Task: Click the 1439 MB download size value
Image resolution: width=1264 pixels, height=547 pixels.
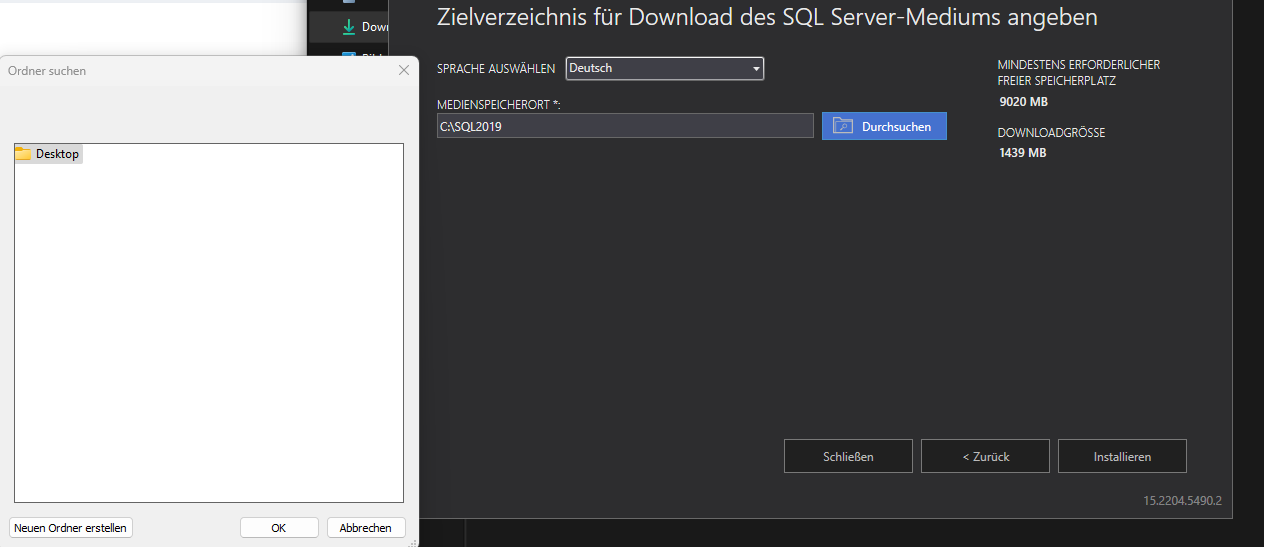Action: pyautogui.click(x=1023, y=153)
